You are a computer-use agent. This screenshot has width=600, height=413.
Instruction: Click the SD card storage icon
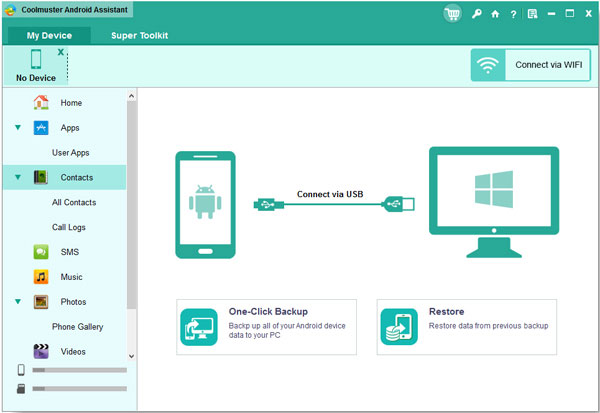click(21, 389)
